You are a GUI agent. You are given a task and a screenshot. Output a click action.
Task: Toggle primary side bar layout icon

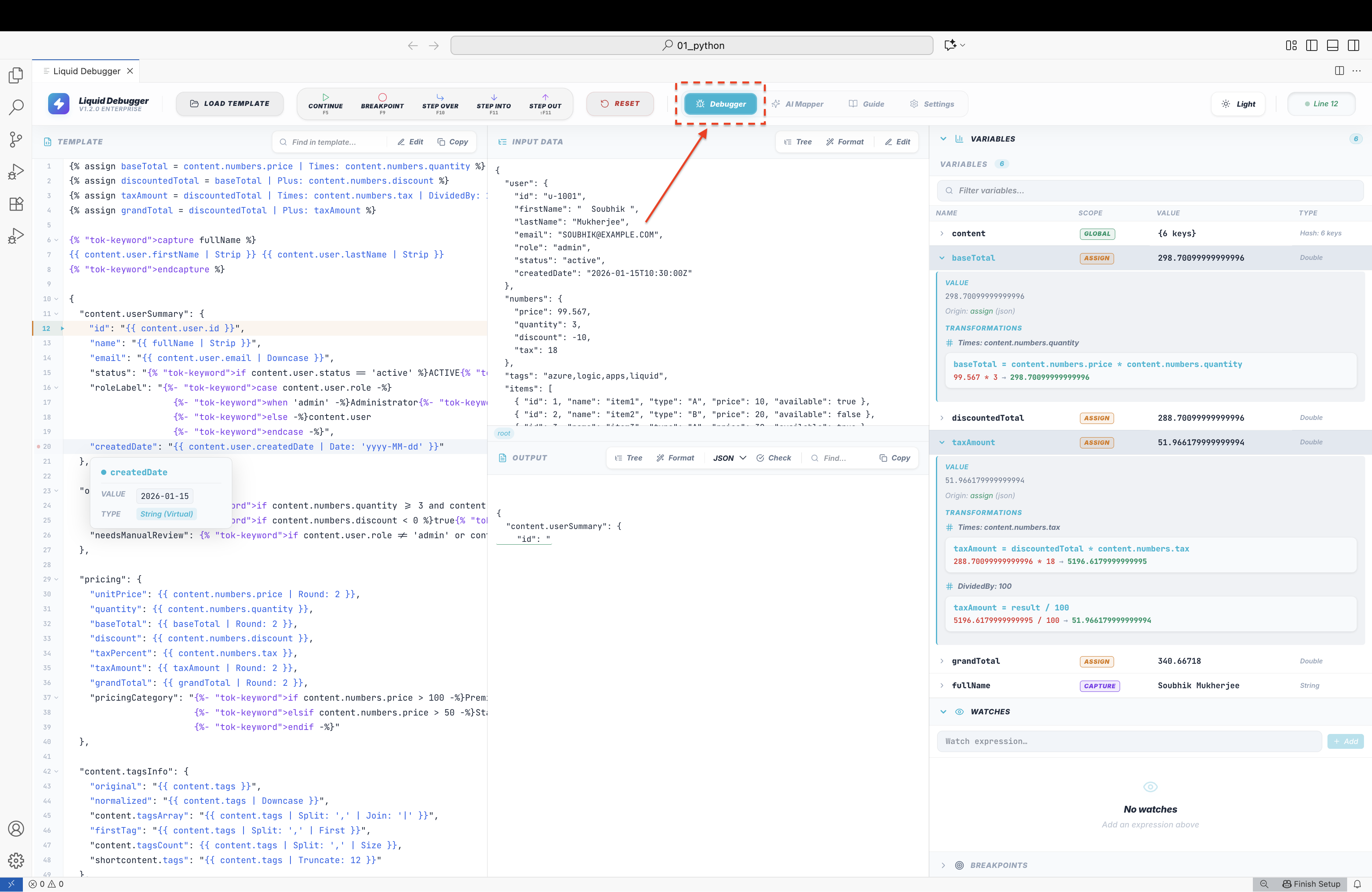1312,45
